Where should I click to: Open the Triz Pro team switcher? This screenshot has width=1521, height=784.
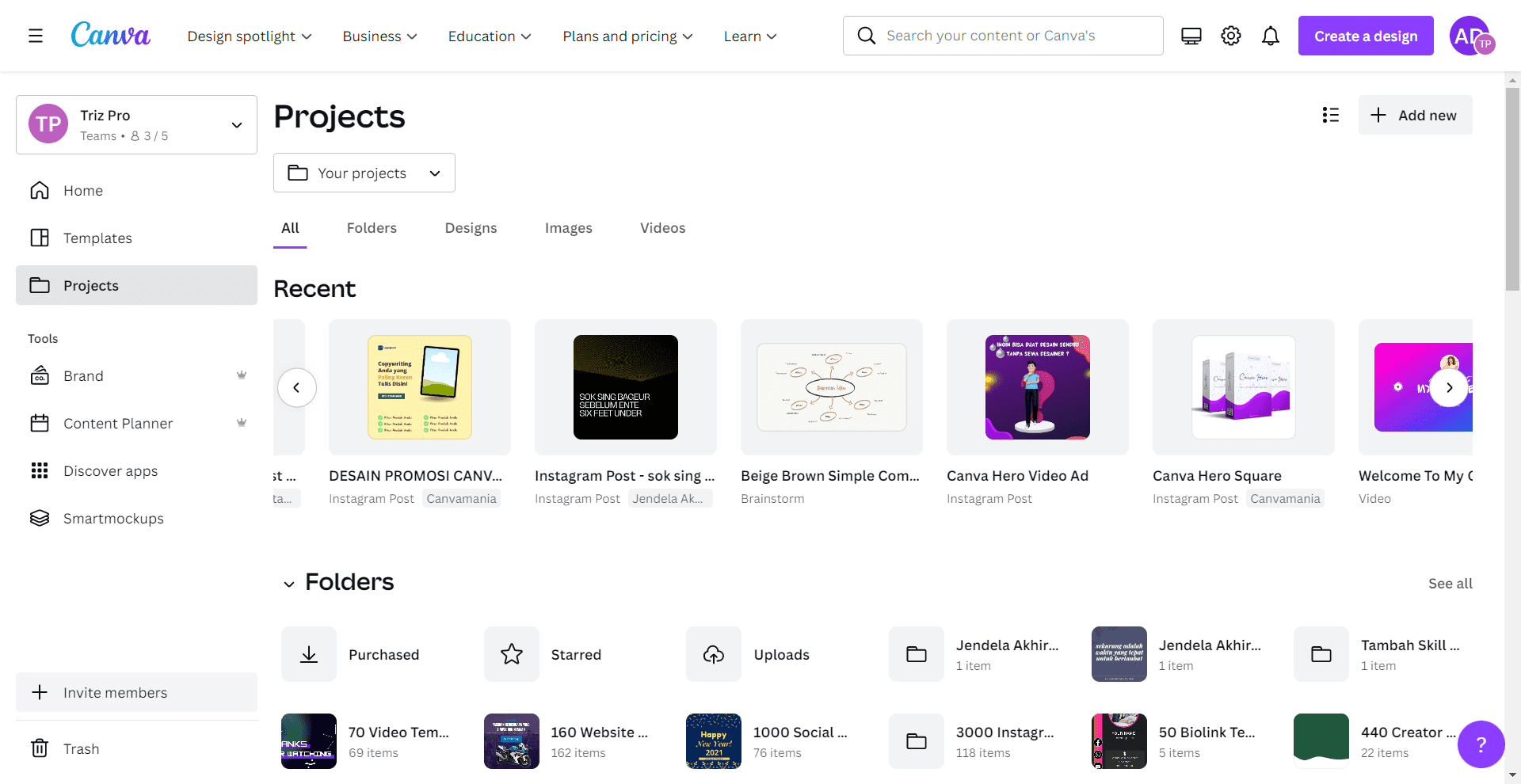(136, 124)
